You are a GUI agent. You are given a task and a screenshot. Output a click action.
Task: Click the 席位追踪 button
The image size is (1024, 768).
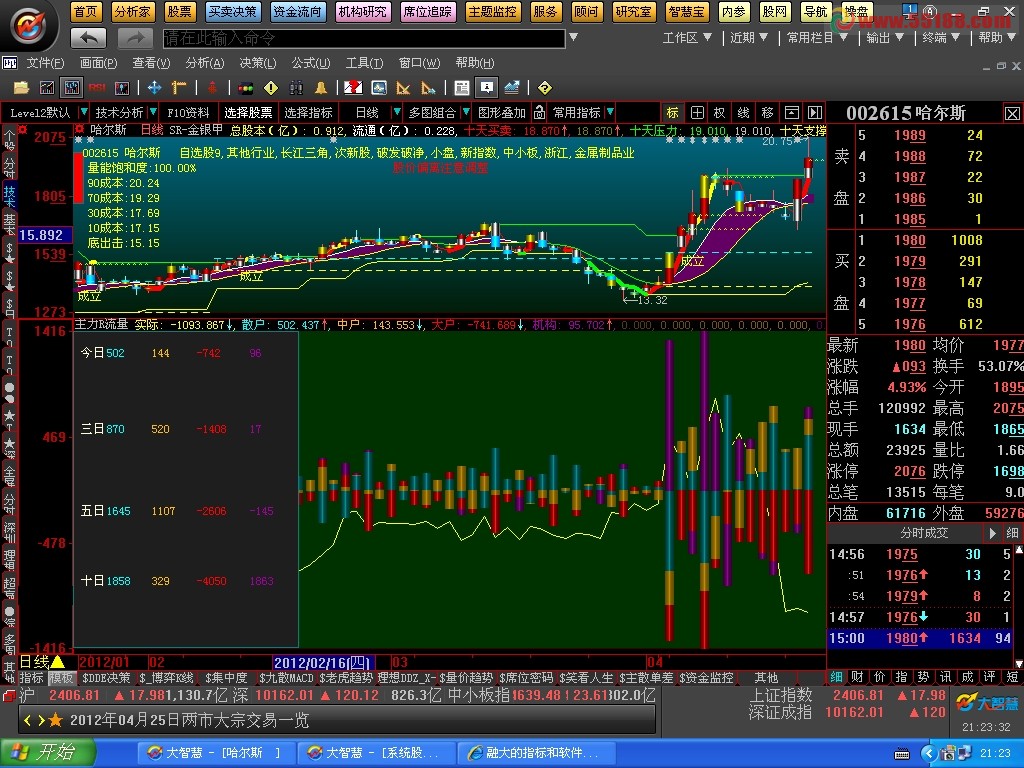(x=427, y=12)
